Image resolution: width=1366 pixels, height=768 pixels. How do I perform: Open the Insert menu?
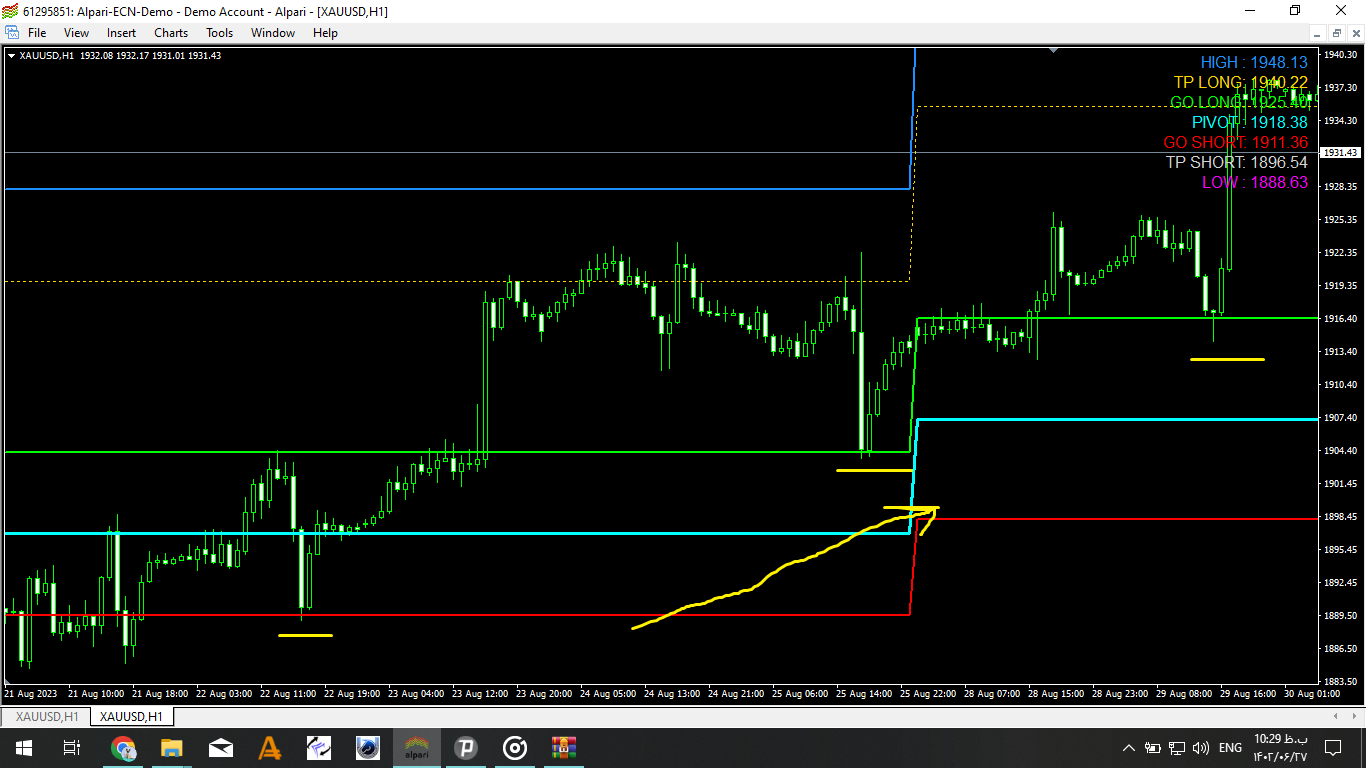[122, 33]
